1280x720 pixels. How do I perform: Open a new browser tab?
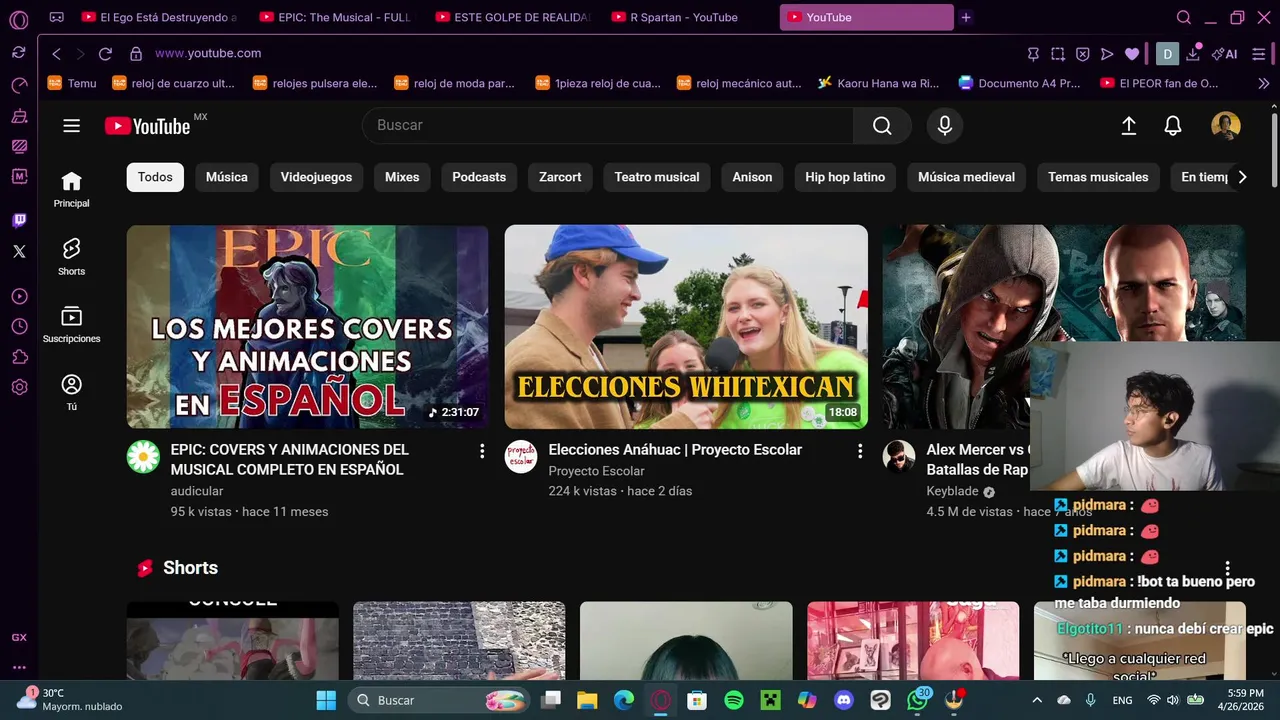tap(966, 17)
